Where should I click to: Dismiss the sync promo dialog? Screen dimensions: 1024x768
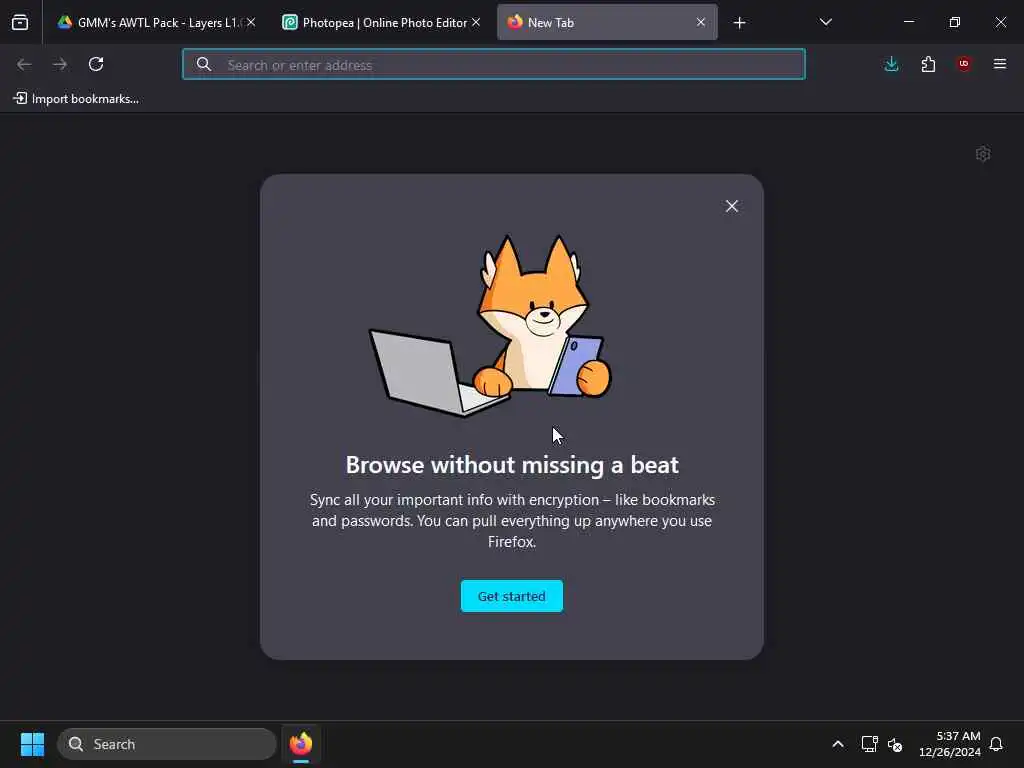(732, 206)
